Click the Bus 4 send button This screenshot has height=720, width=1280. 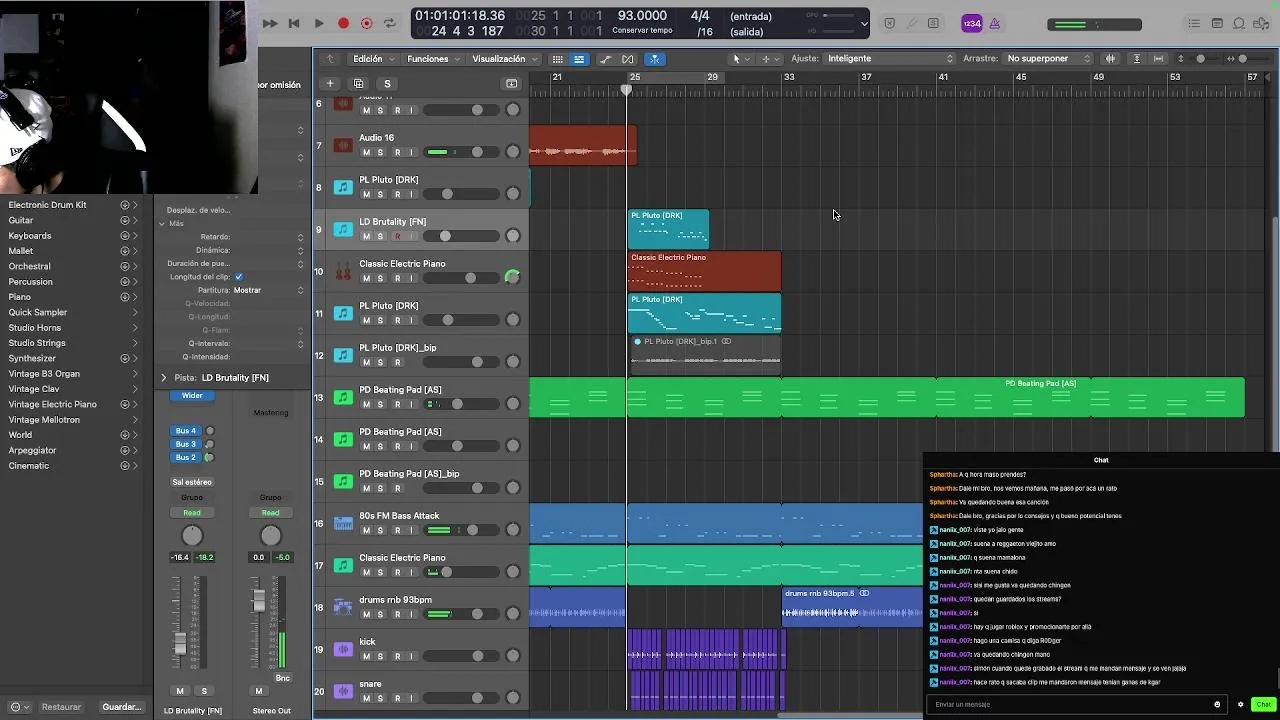[x=186, y=431]
